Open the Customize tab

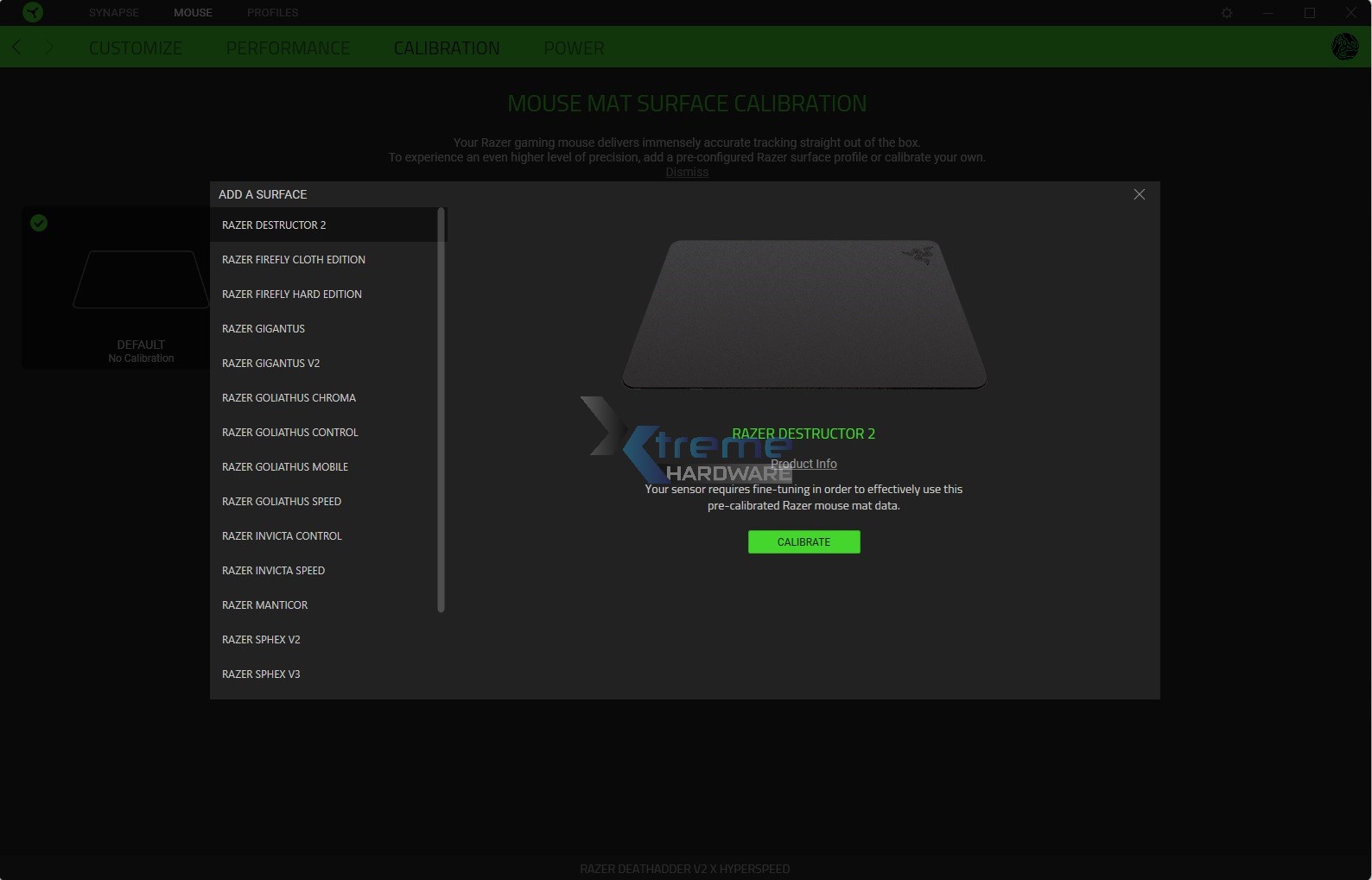coord(136,48)
